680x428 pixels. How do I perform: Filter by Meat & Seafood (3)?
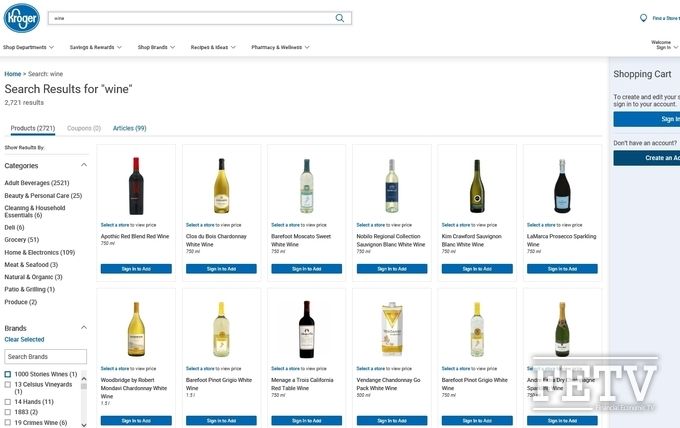coord(31,265)
